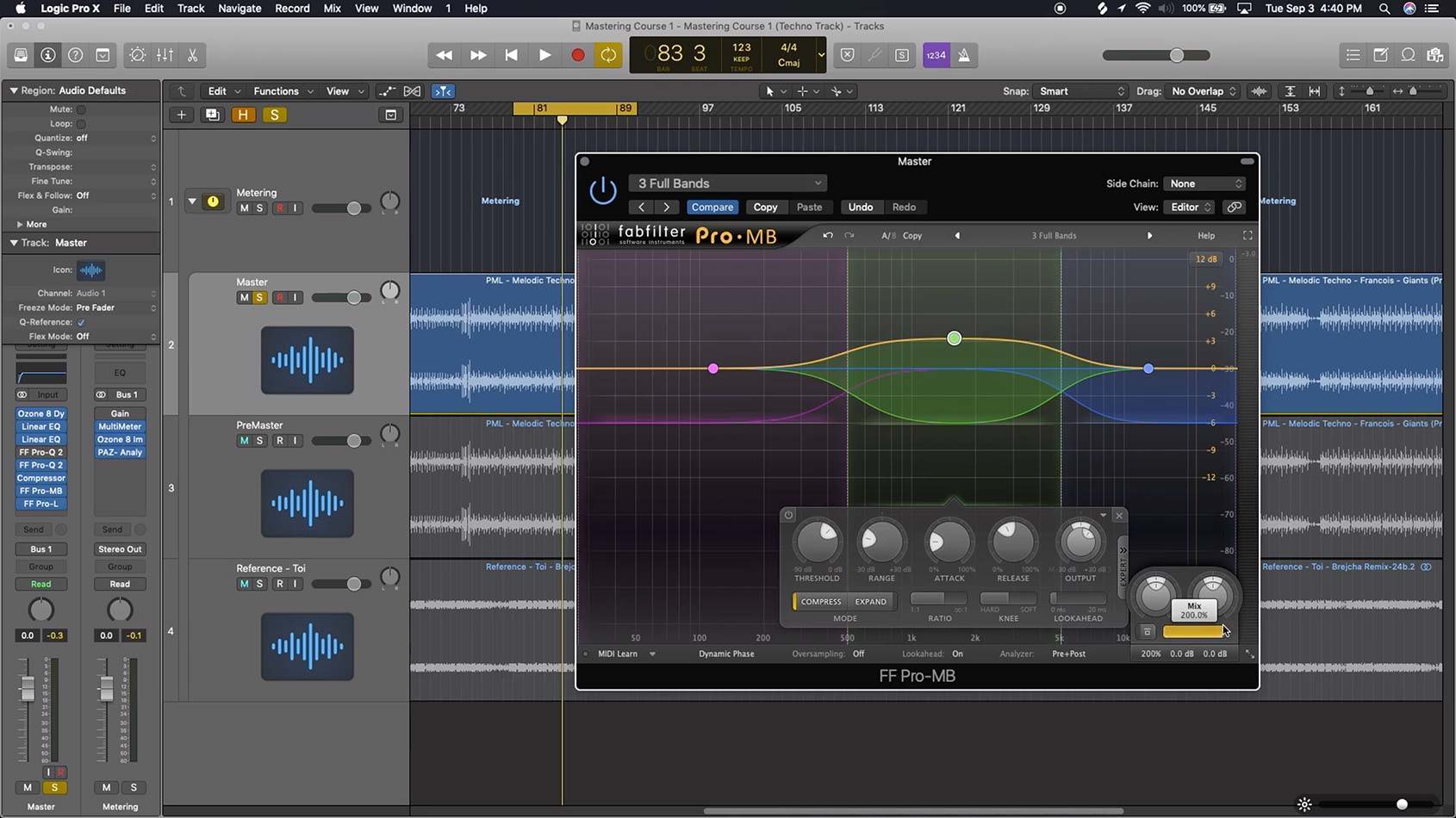Click the Play transport button
The height and width of the screenshot is (818, 1456).
(544, 55)
